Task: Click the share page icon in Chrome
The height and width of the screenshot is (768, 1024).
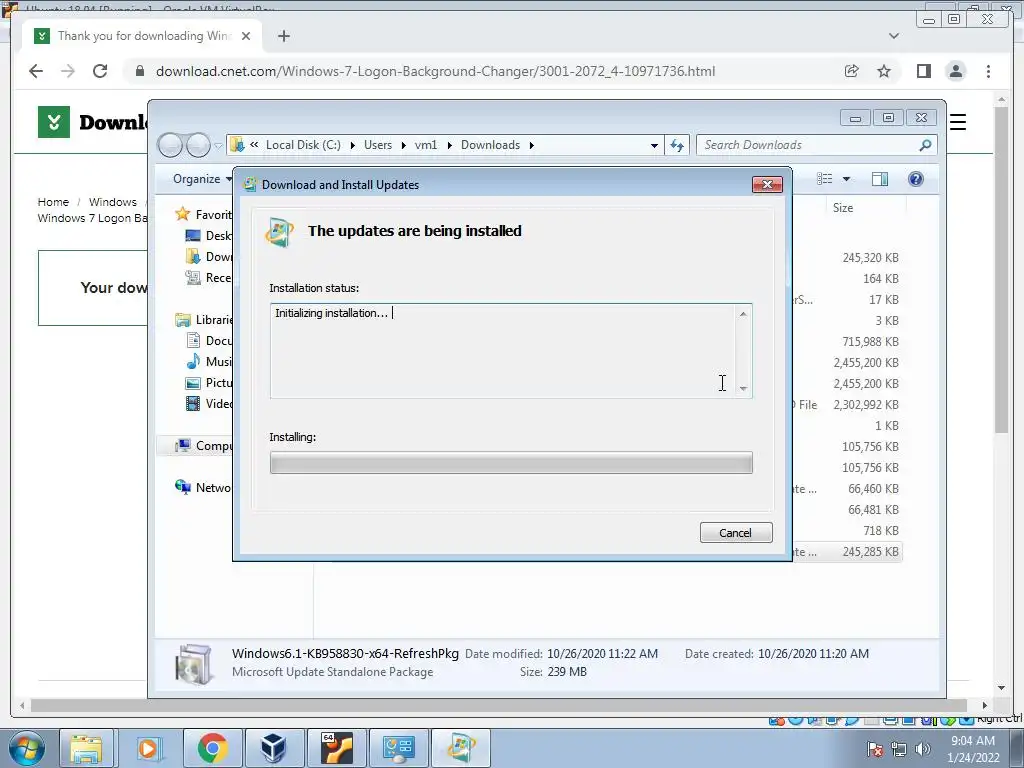Action: 852,71
